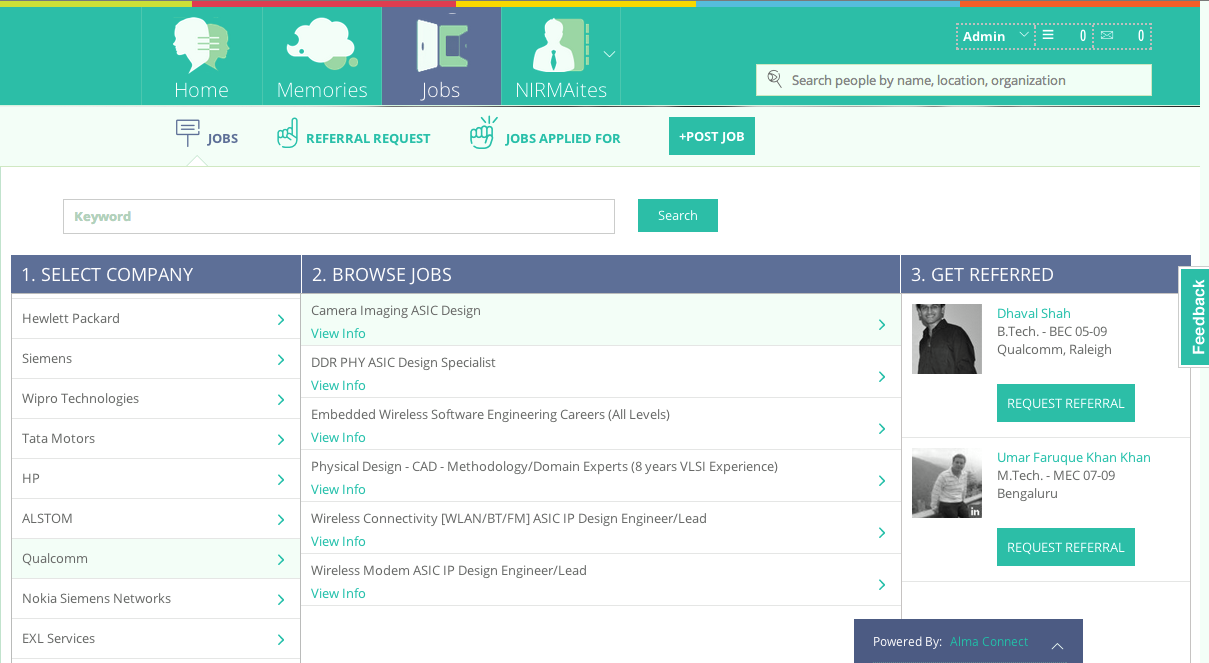The width and height of the screenshot is (1209, 663).
Task: Select the JOBS sub-tab
Action: click(223, 138)
